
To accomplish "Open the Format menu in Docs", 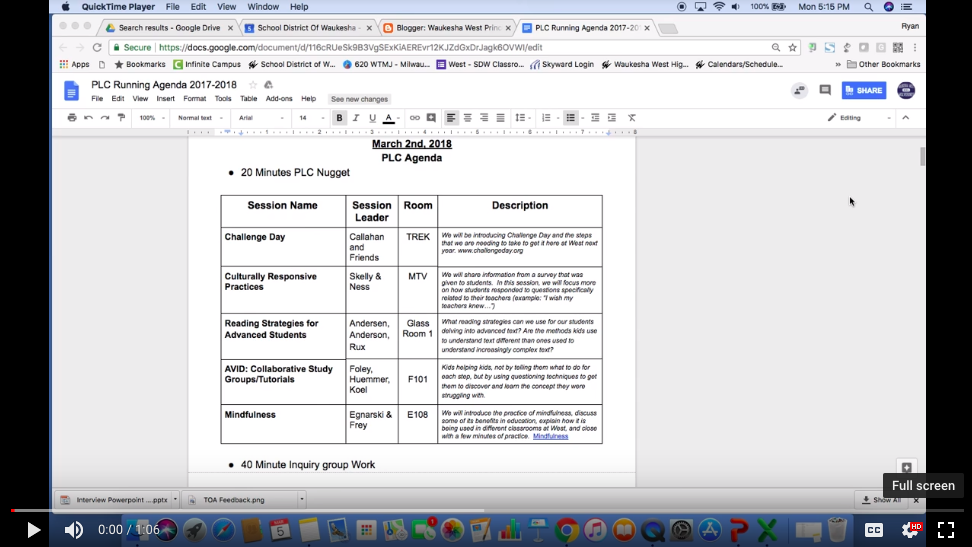I will click(x=194, y=99).
